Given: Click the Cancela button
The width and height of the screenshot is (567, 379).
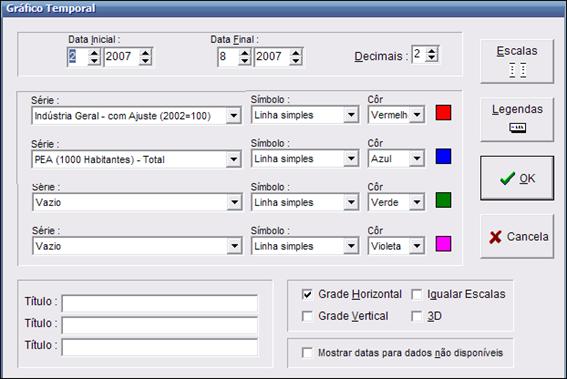Looking at the screenshot, I should (x=517, y=236).
